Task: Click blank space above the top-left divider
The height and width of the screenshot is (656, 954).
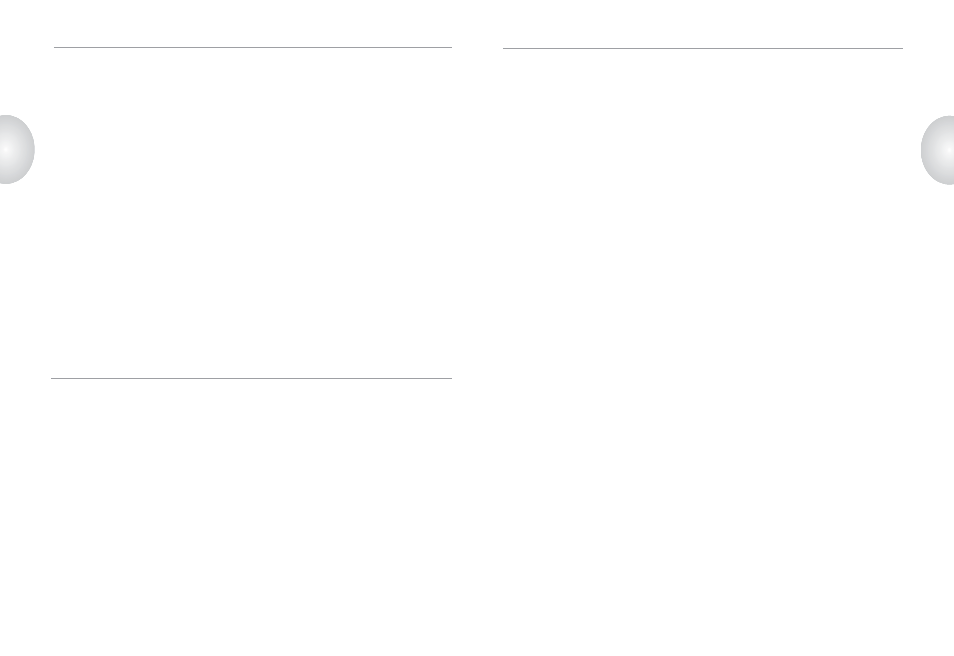Action: point(252,23)
